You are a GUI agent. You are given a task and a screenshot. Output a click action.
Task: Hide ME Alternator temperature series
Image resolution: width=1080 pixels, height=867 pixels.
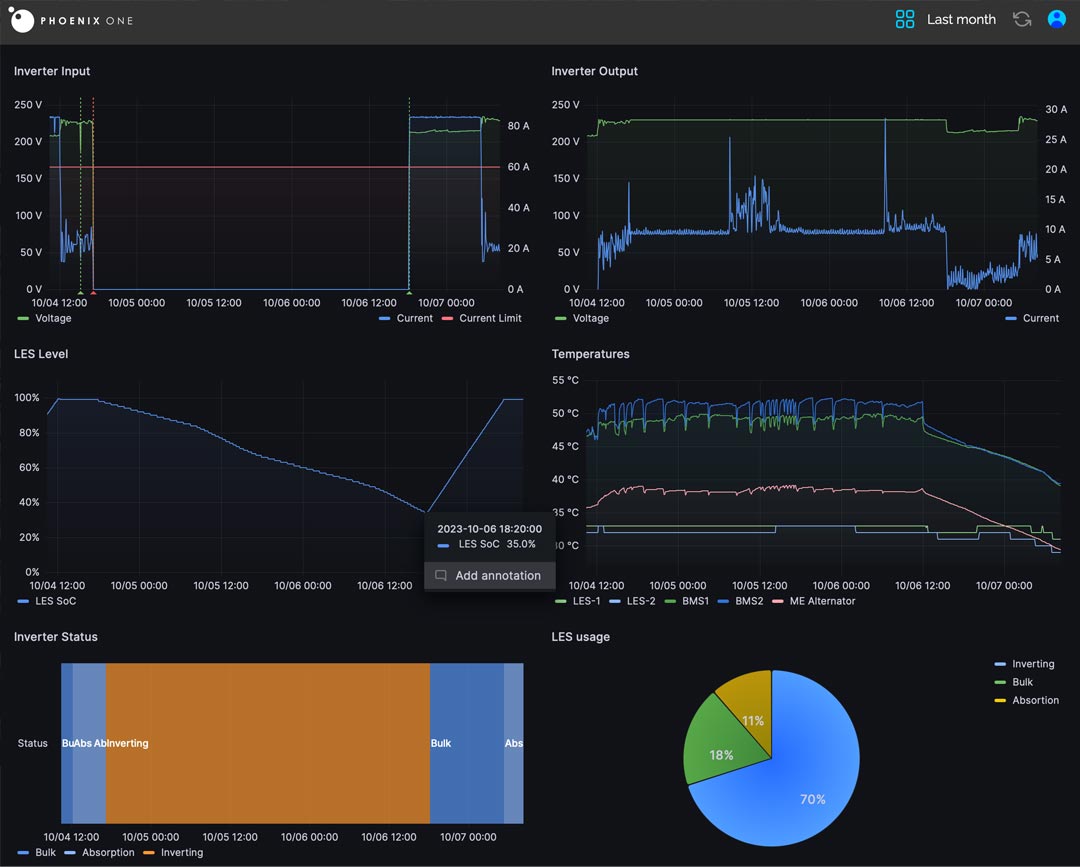[x=822, y=601]
